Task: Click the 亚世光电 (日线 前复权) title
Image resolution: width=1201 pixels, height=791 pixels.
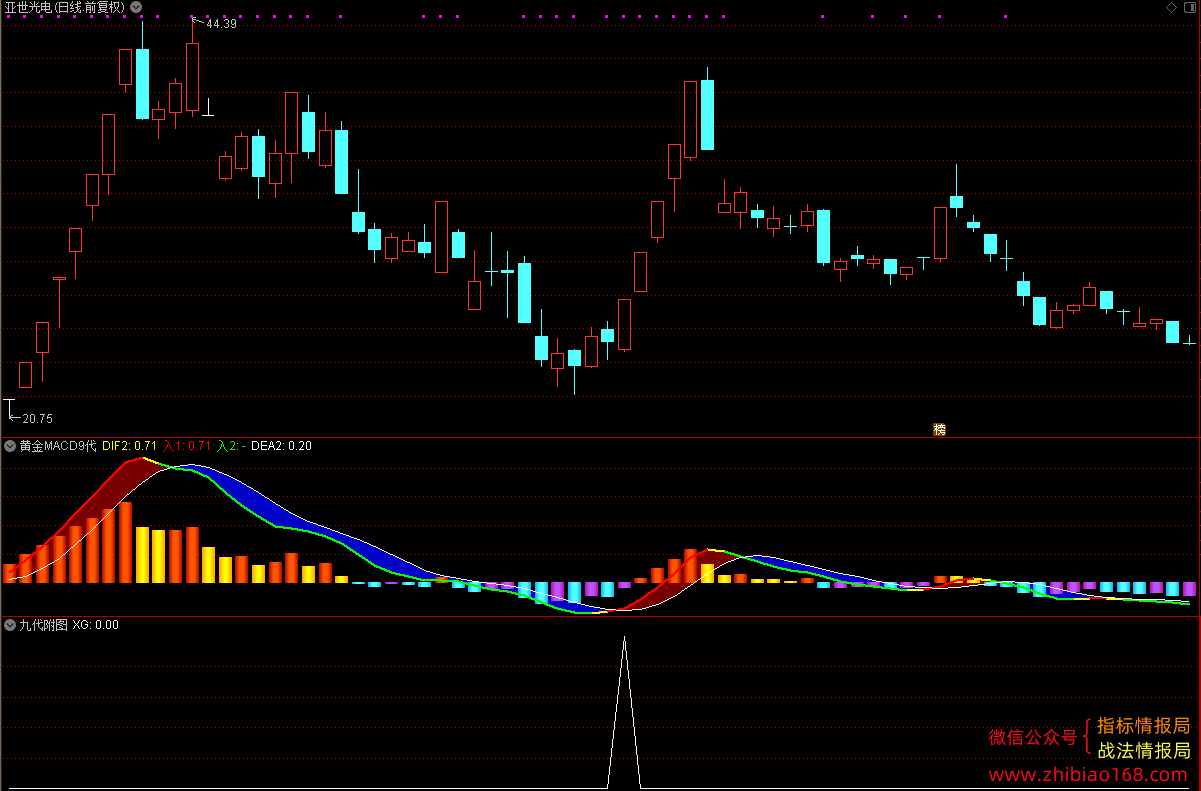Action: [65, 7]
